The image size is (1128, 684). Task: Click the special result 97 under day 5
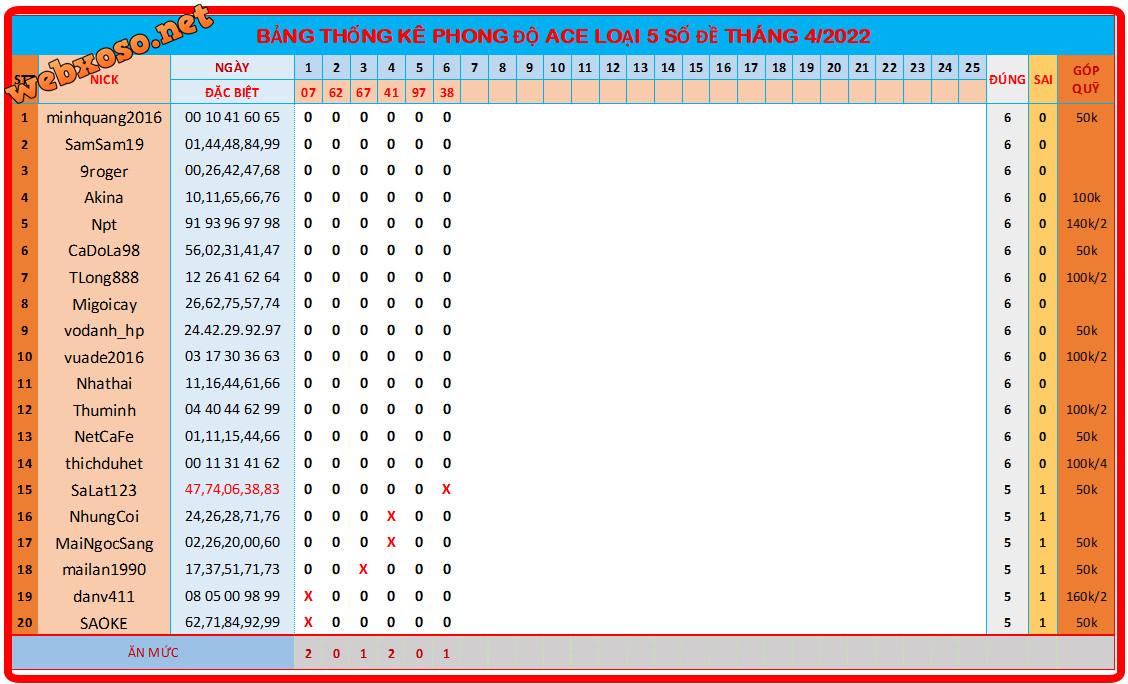[419, 92]
